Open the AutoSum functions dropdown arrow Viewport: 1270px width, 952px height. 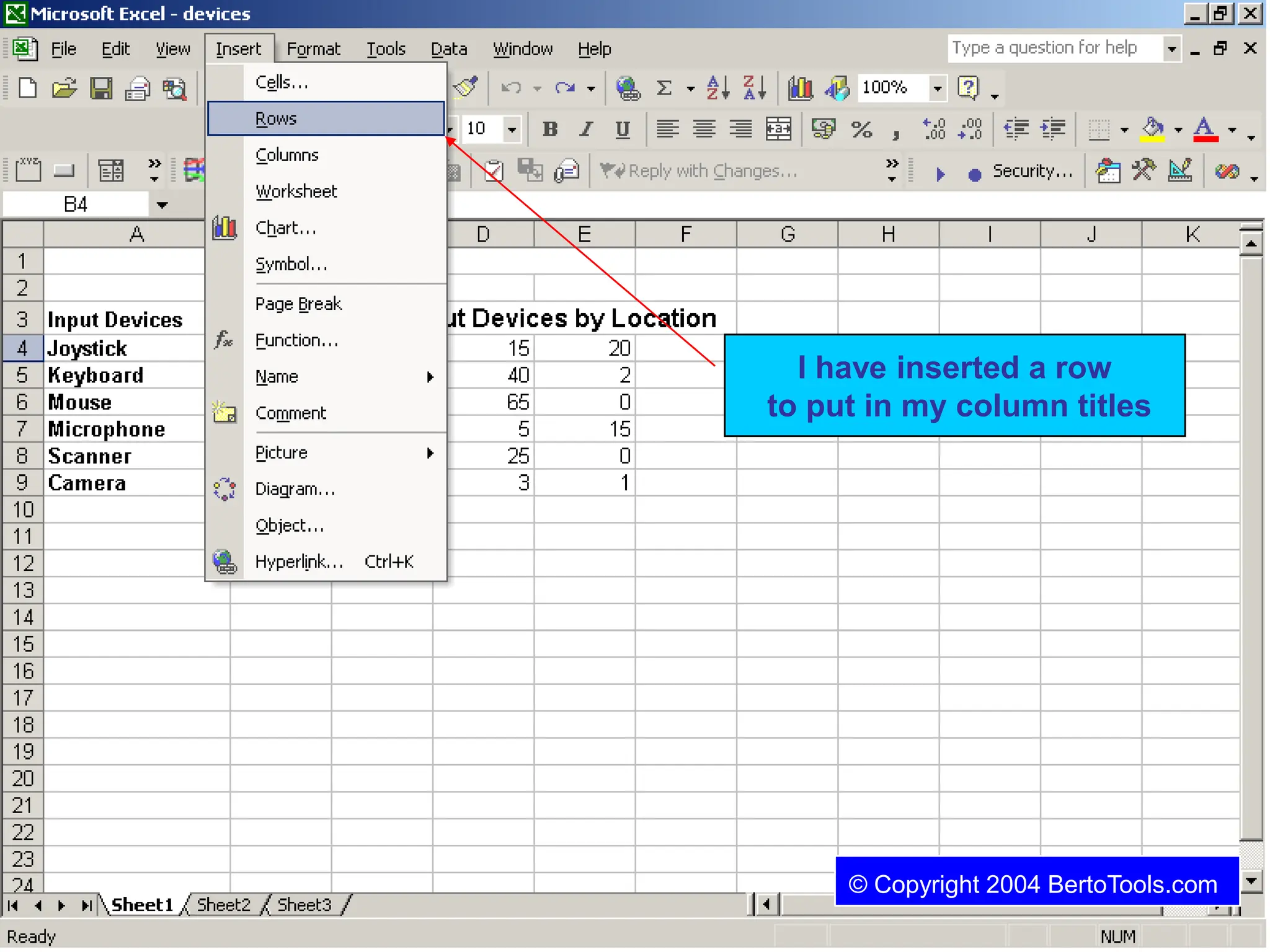(690, 89)
